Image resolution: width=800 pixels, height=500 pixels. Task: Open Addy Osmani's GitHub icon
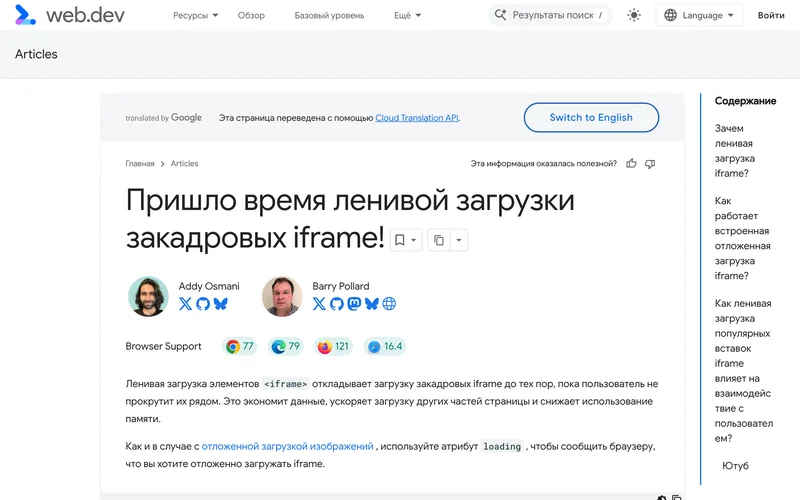[203, 304]
